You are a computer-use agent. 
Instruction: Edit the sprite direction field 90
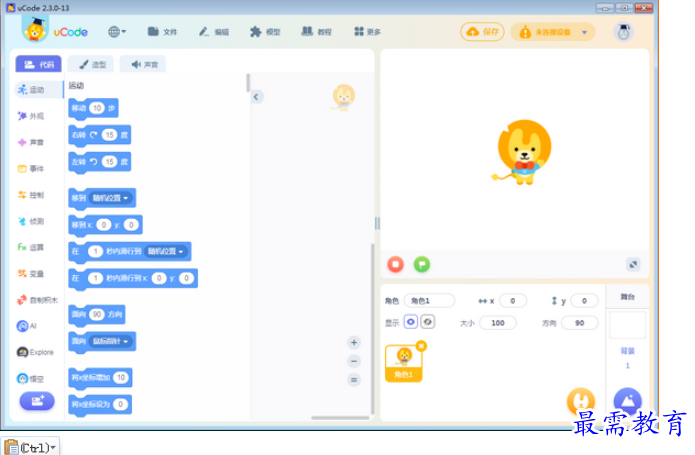coord(579,323)
